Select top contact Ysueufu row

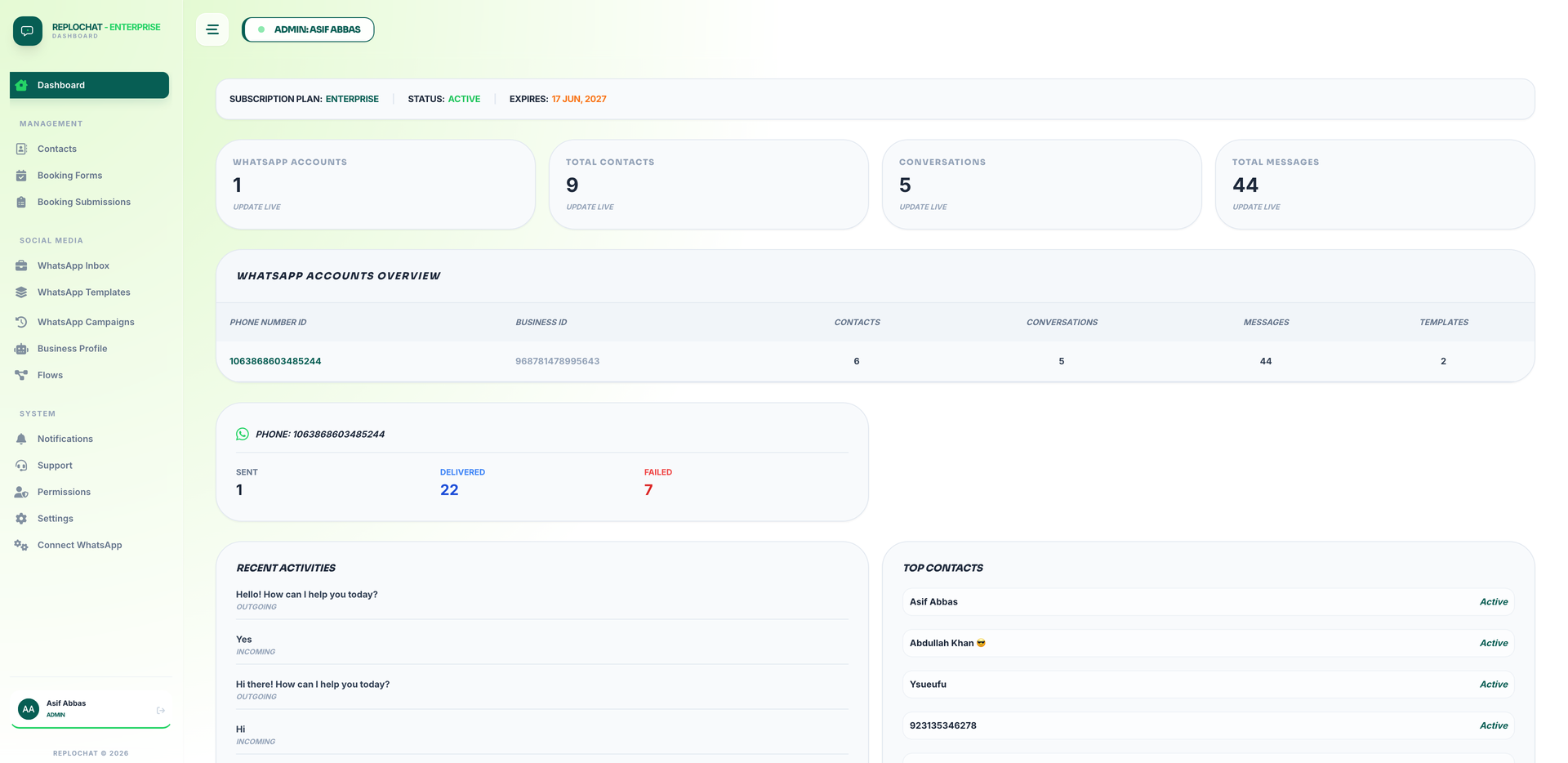[x=1209, y=685]
